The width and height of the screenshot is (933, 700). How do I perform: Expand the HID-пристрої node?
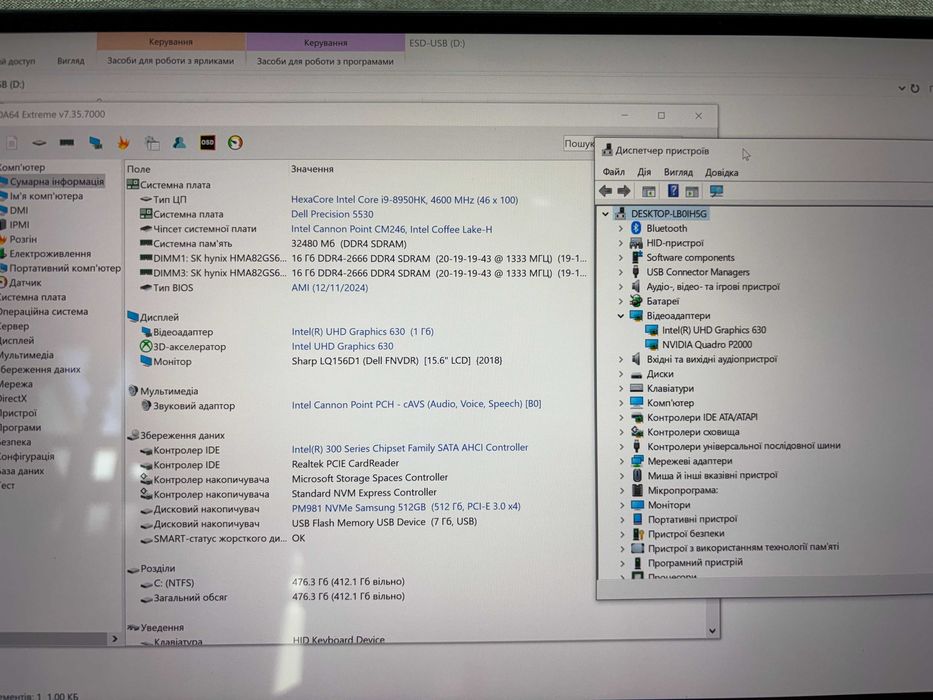coord(621,243)
